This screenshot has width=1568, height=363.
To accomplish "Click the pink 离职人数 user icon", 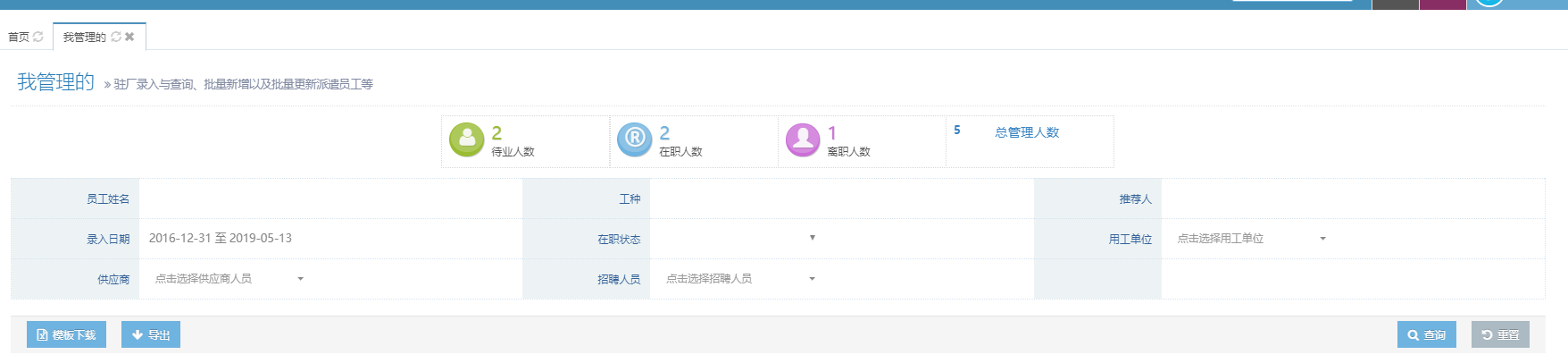I will (x=802, y=139).
